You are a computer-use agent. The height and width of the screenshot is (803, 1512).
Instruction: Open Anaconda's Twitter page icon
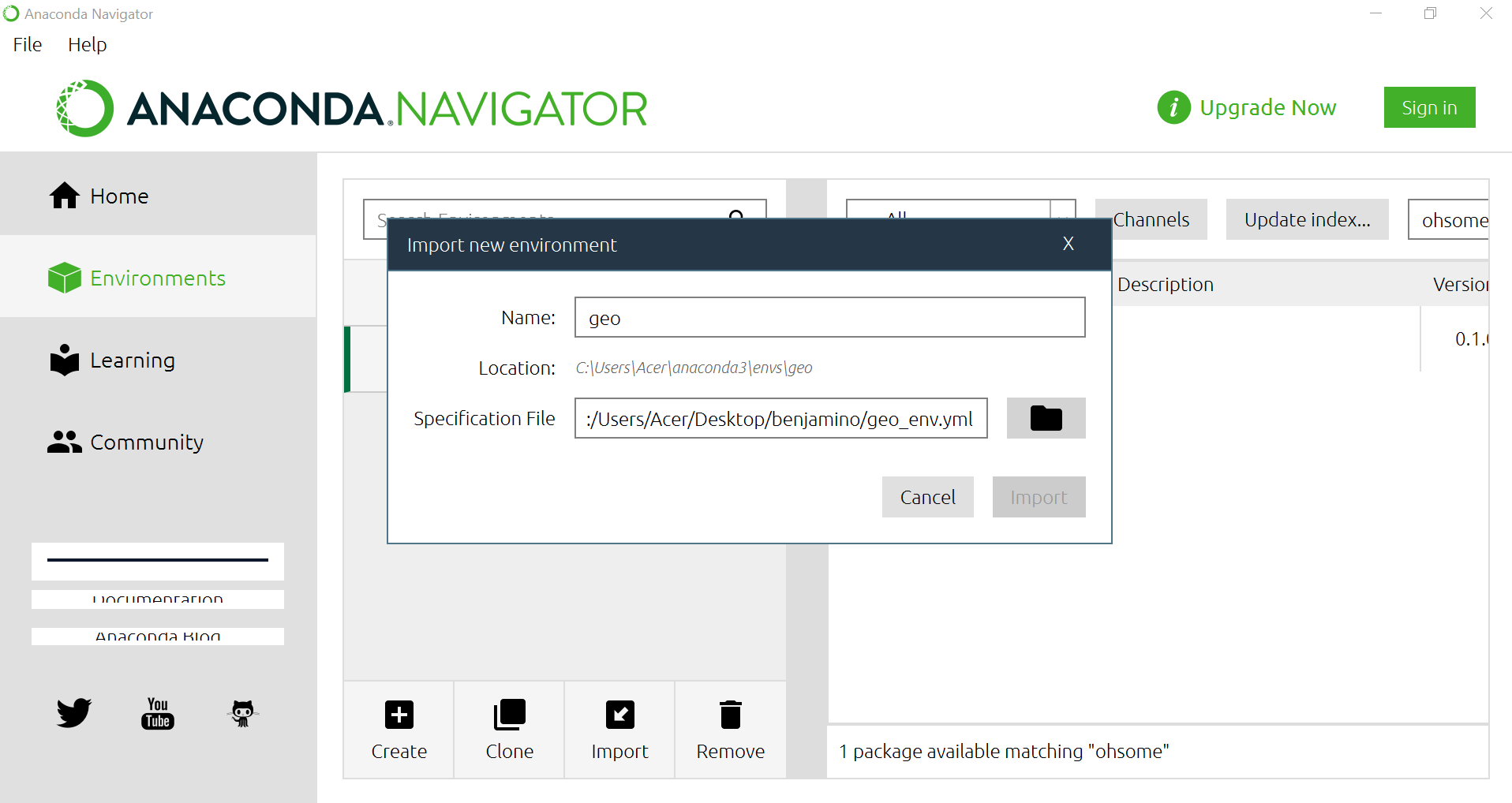pyautogui.click(x=74, y=713)
